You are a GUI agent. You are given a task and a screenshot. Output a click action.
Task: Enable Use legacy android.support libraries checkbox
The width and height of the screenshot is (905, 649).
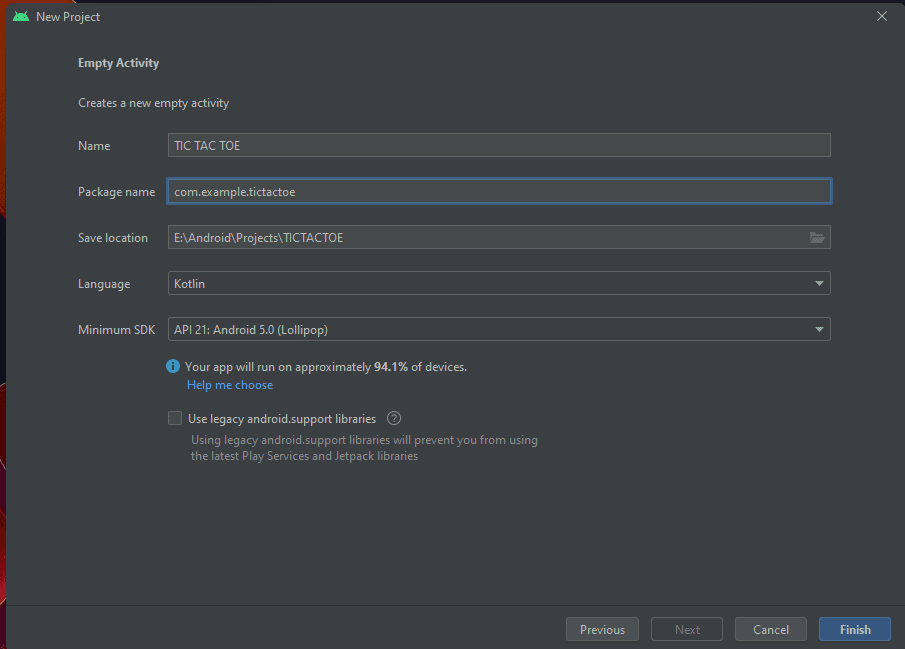tap(175, 418)
